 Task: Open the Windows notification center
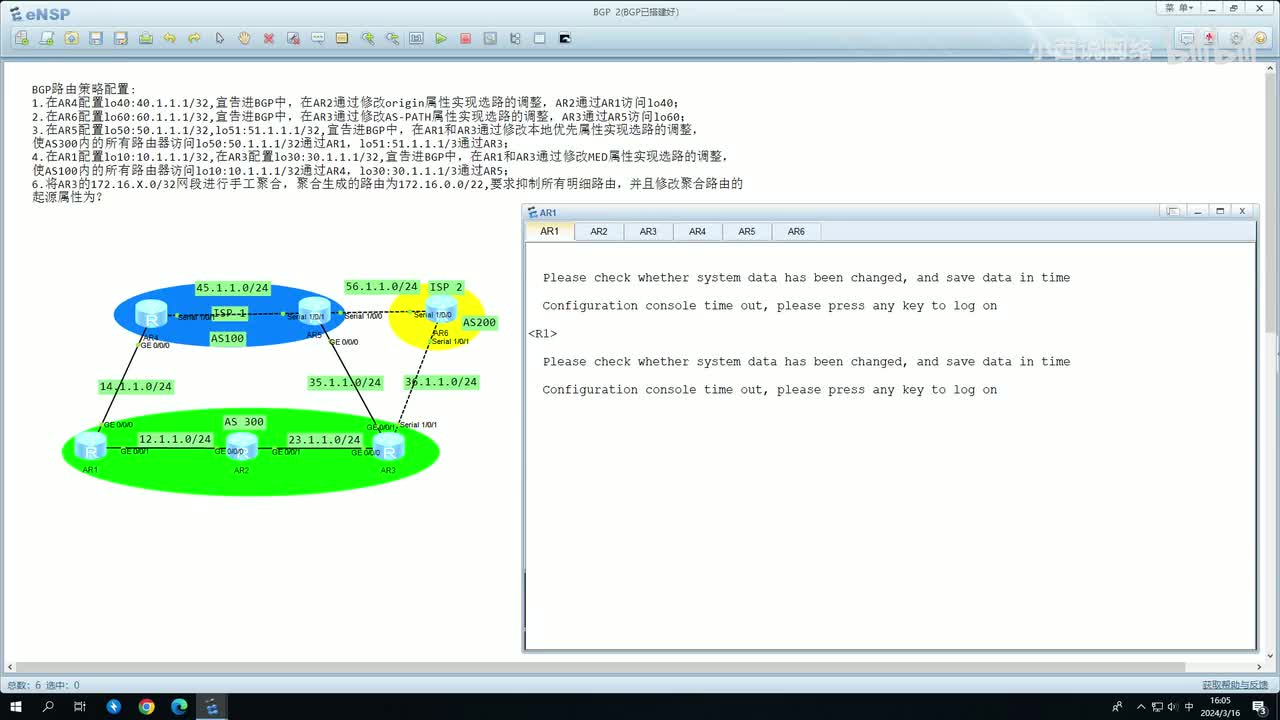pyautogui.click(x=1259, y=707)
